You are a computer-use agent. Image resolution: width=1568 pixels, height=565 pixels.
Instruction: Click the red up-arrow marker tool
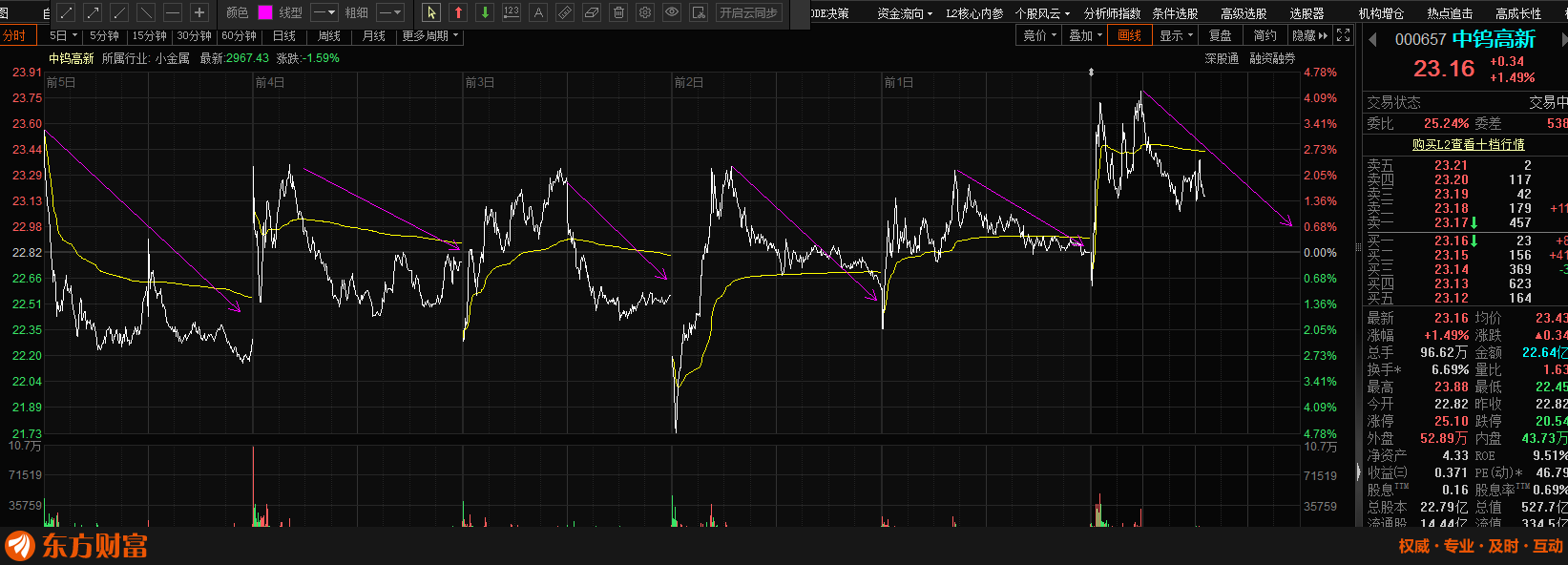tap(458, 12)
